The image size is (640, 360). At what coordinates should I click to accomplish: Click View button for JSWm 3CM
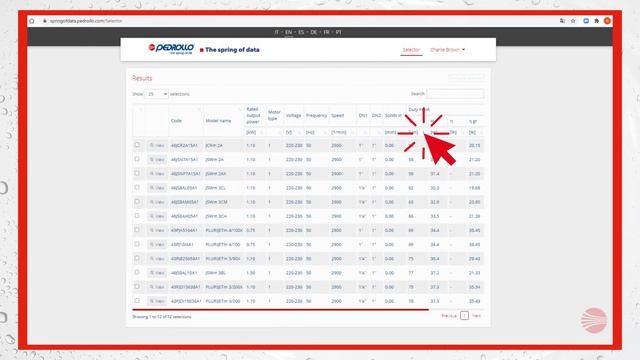click(x=157, y=202)
